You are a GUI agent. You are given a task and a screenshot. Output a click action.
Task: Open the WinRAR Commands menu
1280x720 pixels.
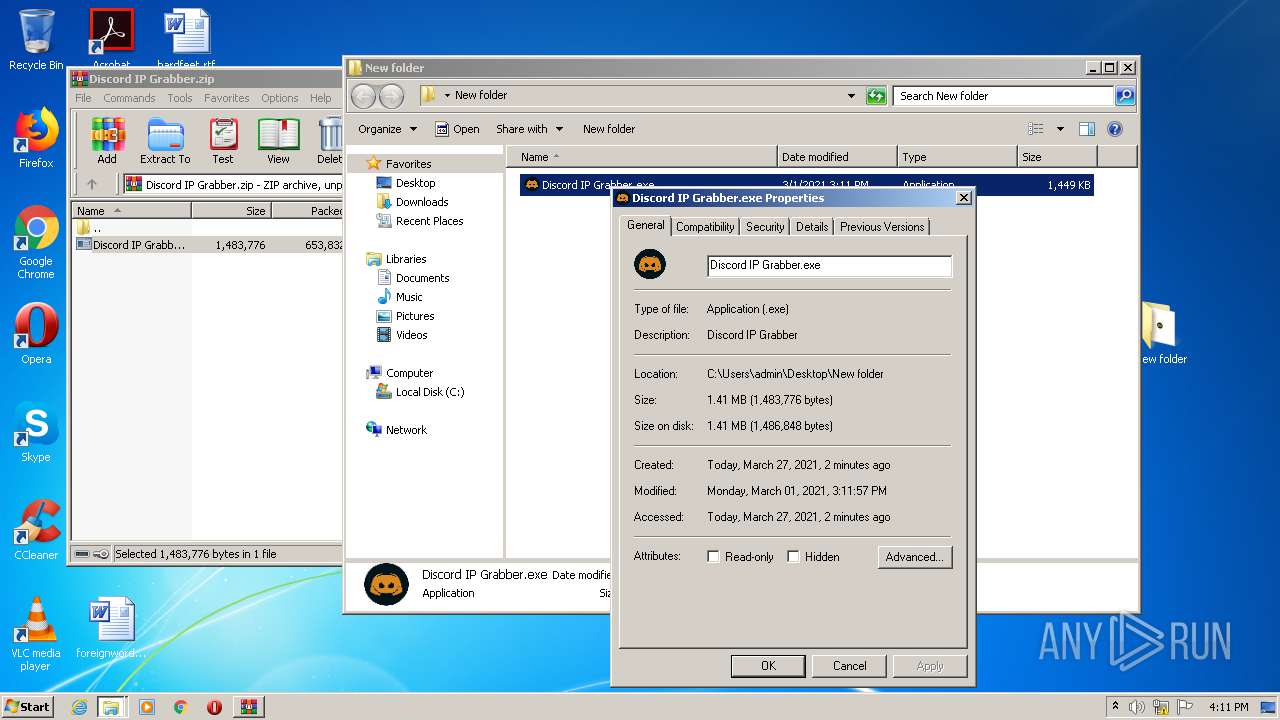129,98
